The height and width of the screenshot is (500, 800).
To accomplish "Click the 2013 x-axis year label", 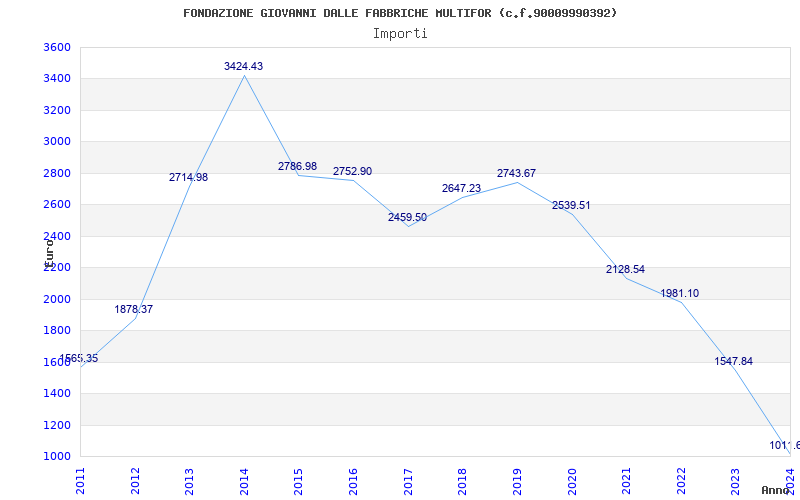I will [189, 482].
